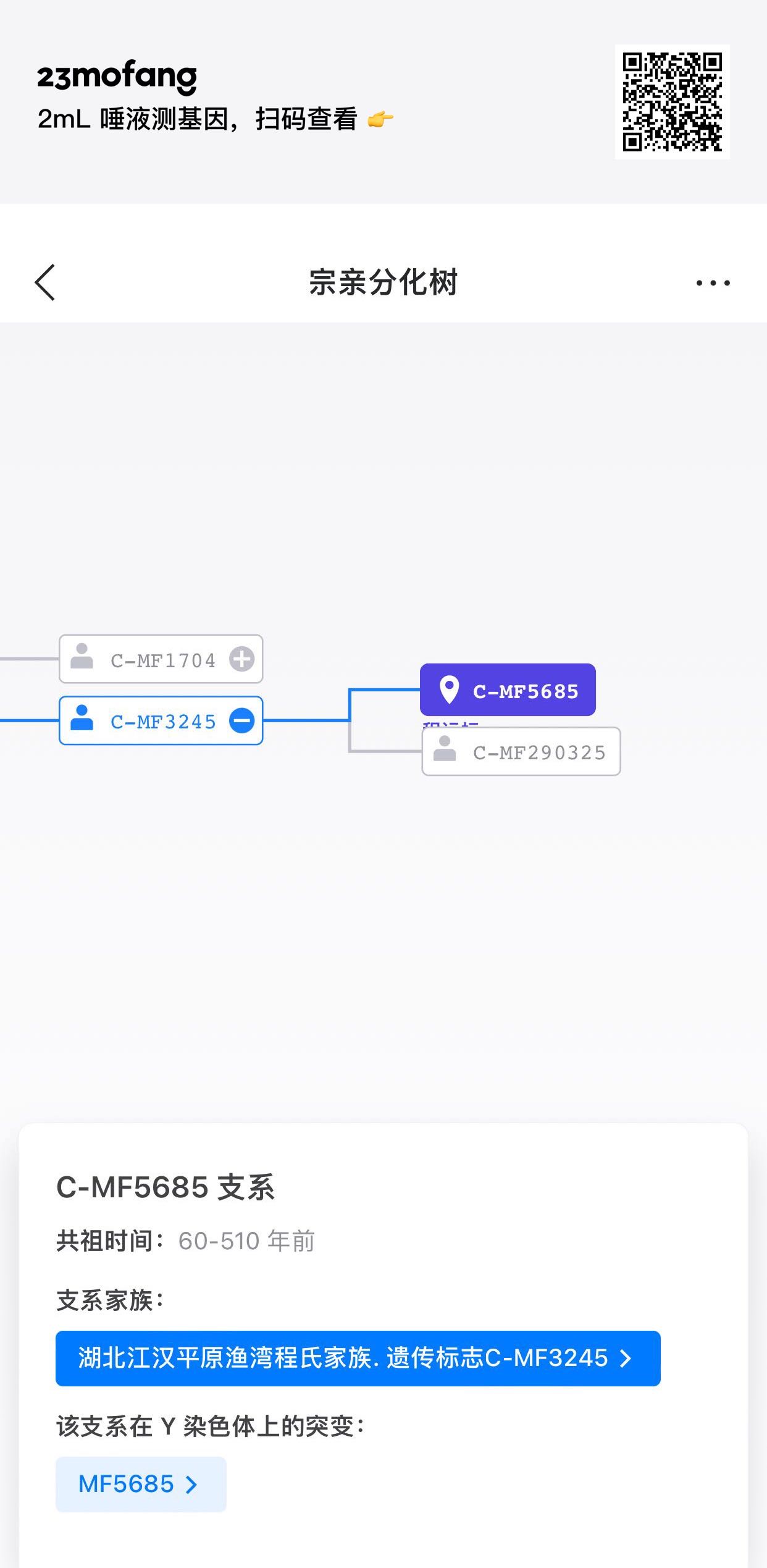The height and width of the screenshot is (1568, 767).
Task: Click the person icon in C-MF290325 node
Action: click(x=445, y=749)
